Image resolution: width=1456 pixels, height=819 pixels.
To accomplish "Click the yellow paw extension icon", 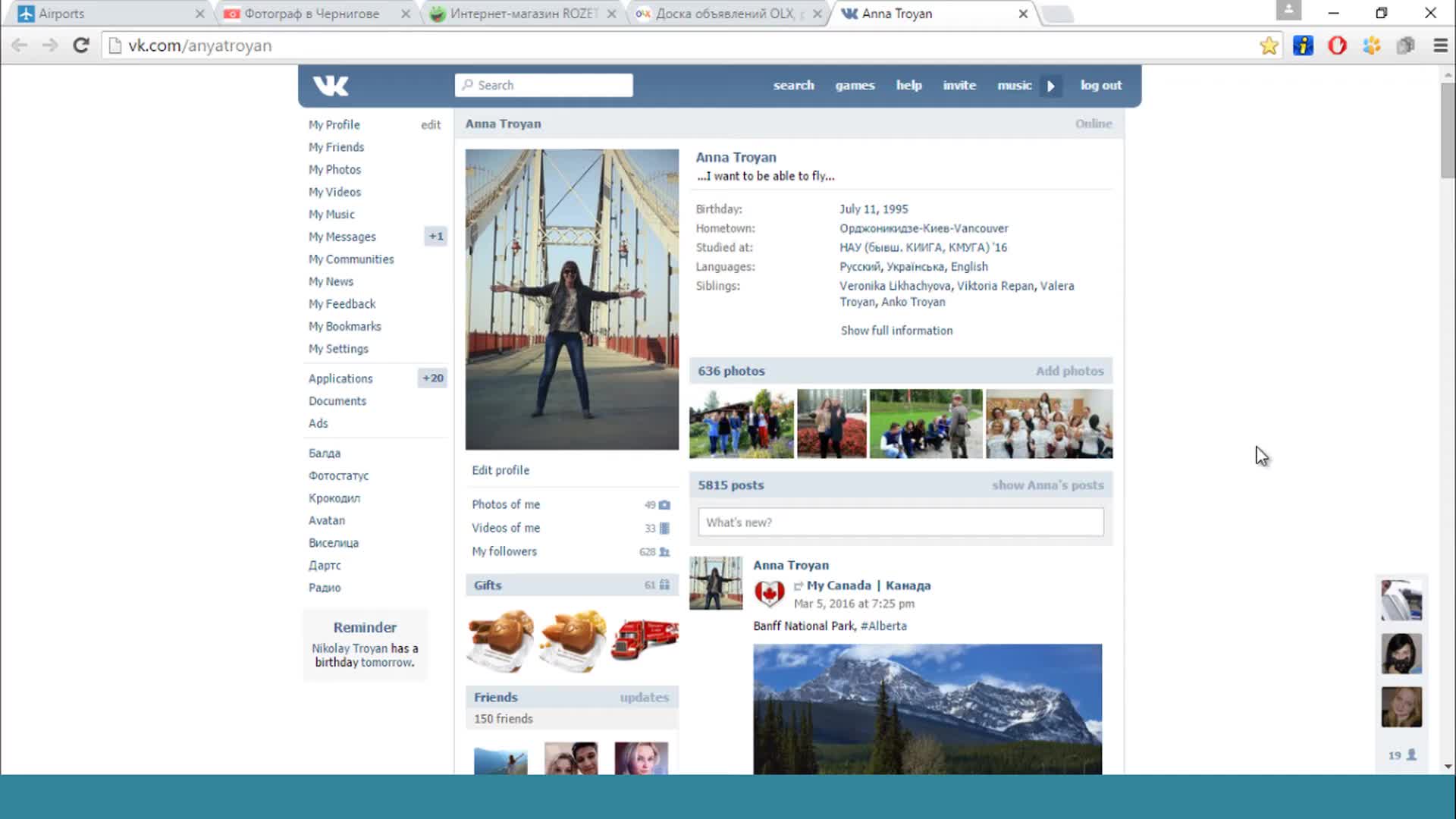I will (x=1371, y=45).
